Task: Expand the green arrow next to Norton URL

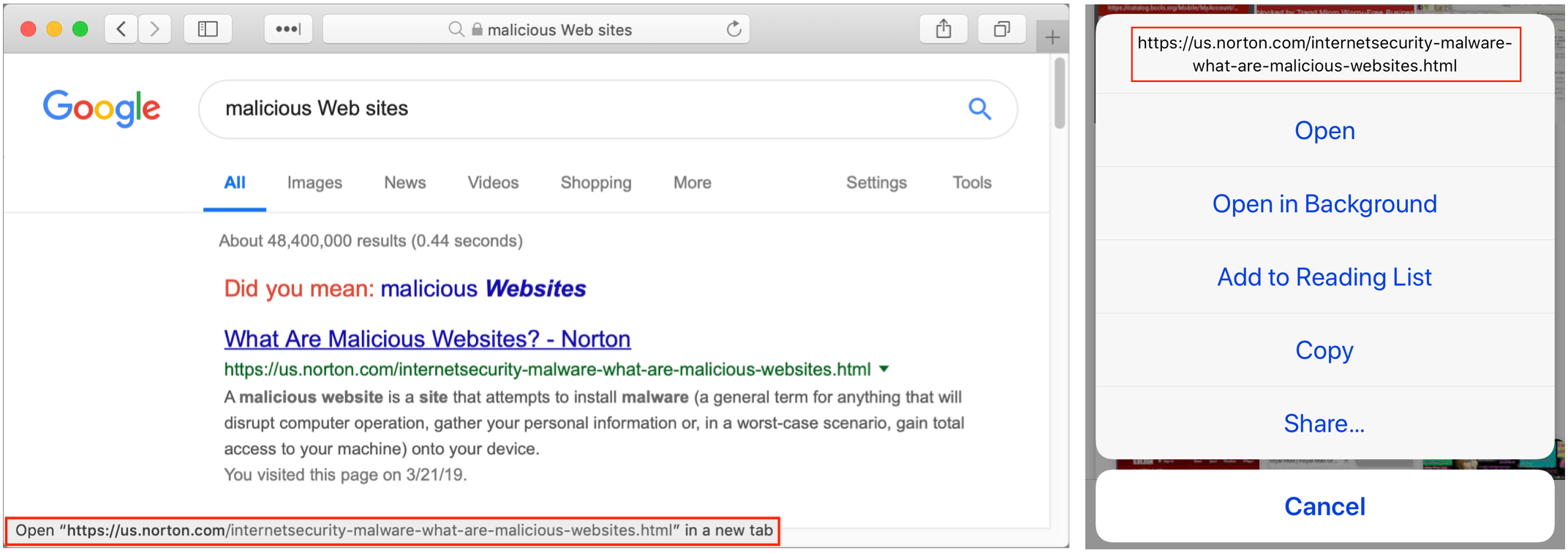Action: point(884,369)
